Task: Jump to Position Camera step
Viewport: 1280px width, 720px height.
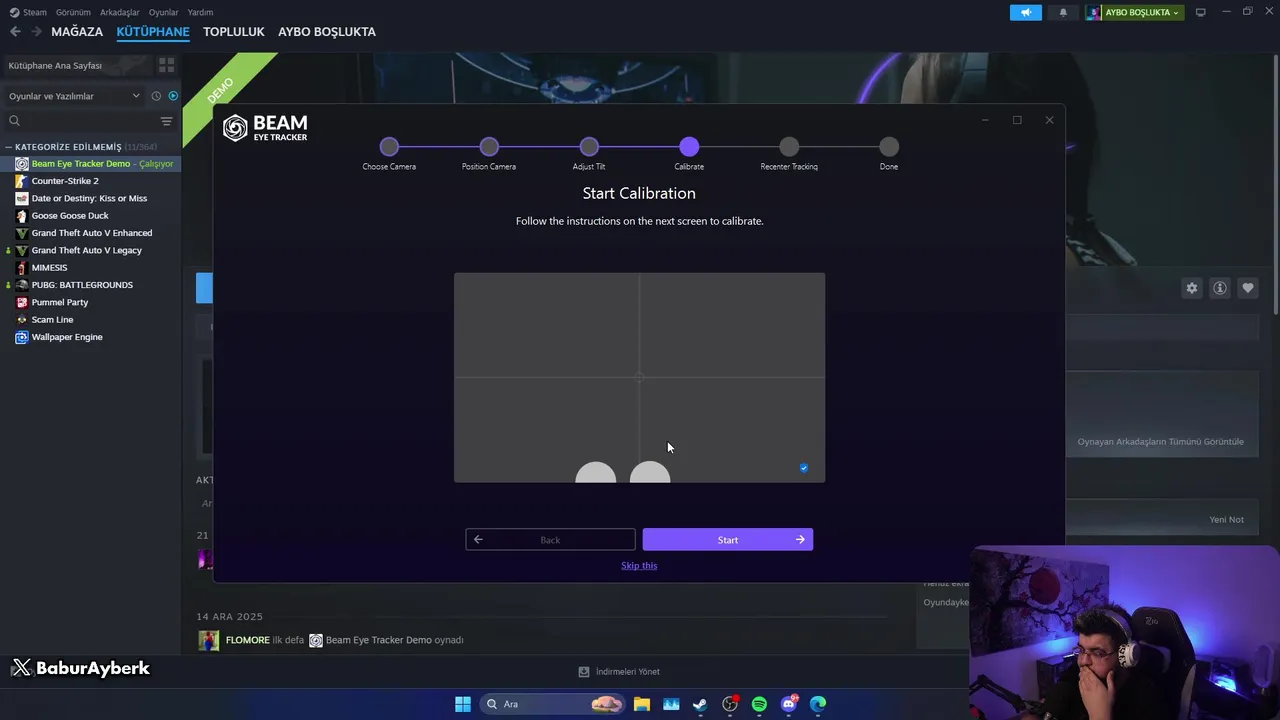Action: (489, 147)
